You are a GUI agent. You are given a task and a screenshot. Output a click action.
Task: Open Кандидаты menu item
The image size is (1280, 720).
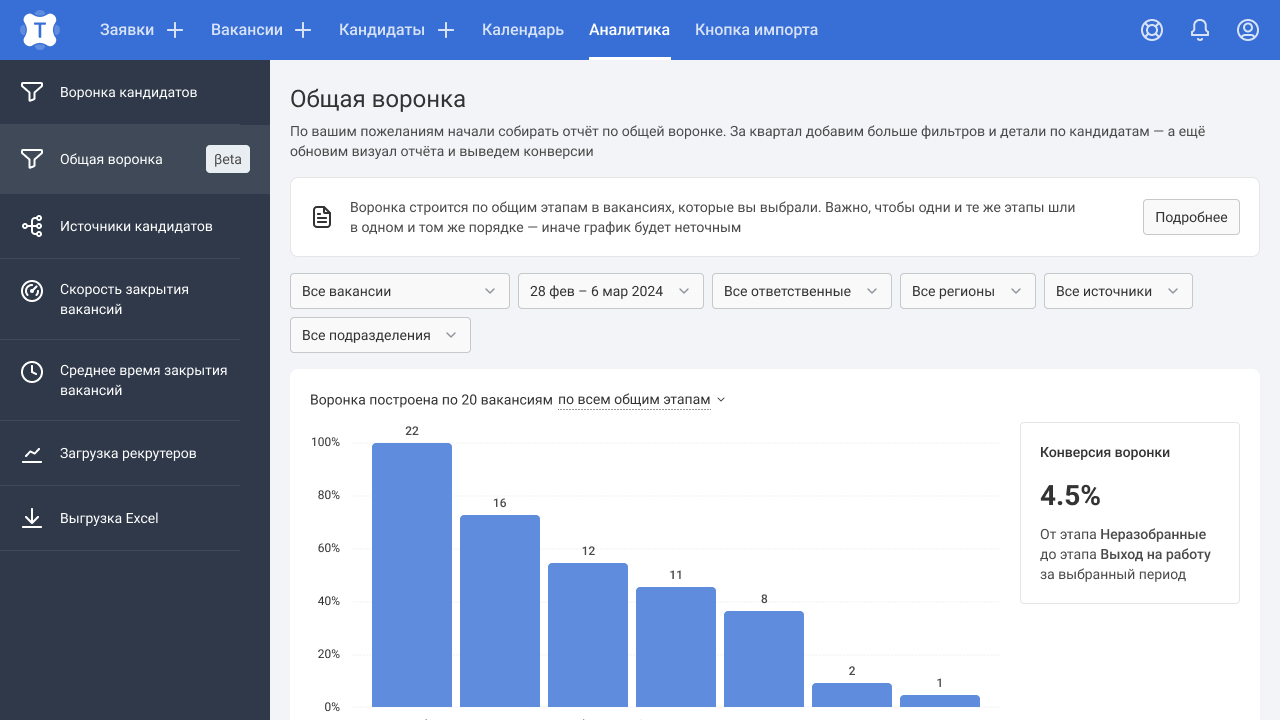[x=382, y=30]
